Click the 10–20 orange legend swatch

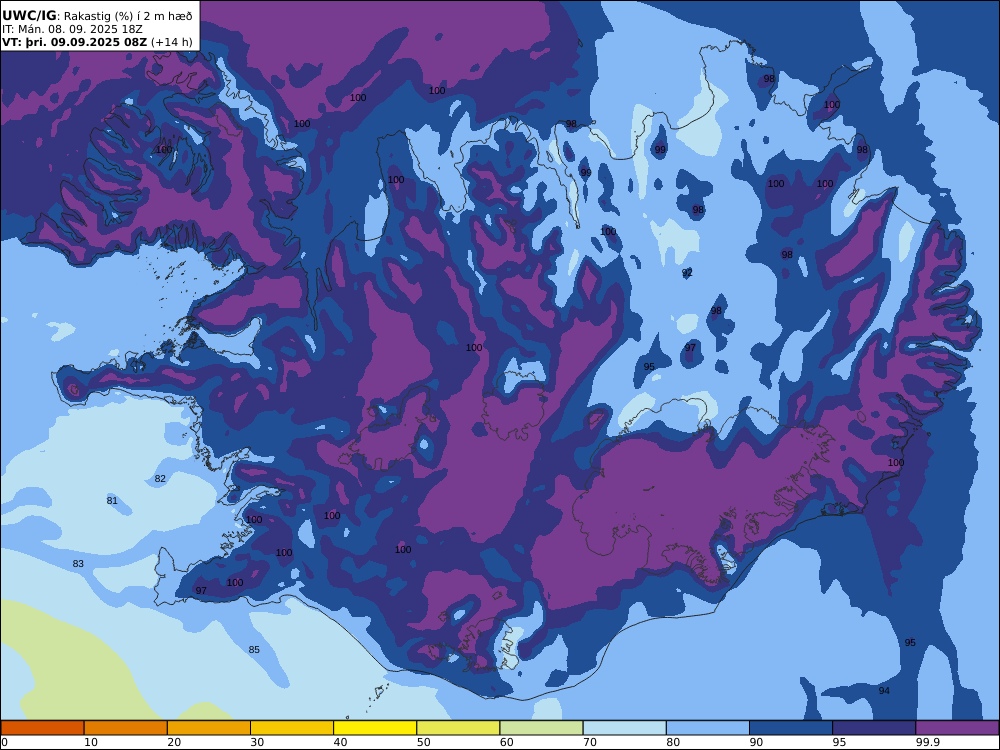pyautogui.click(x=126, y=728)
